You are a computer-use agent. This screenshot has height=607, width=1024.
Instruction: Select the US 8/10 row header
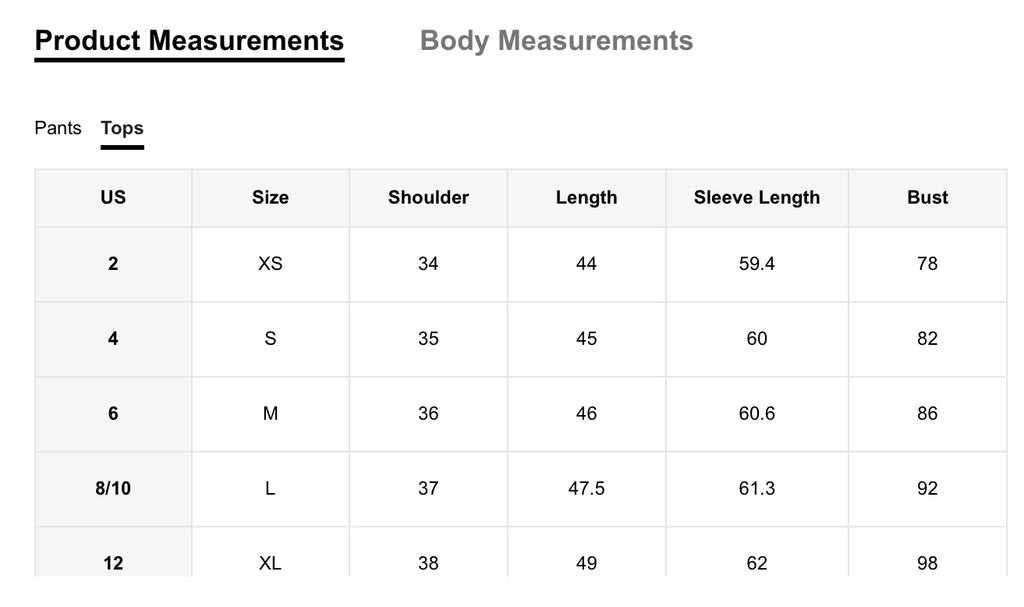pos(113,488)
